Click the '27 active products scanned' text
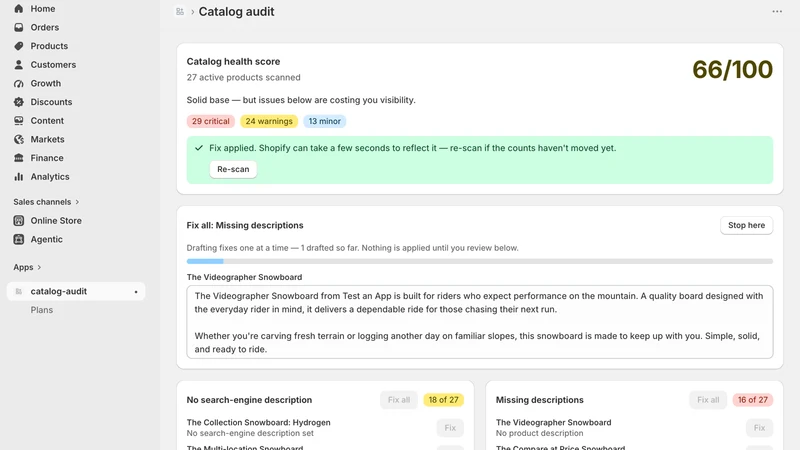The height and width of the screenshot is (450, 800). click(x=243, y=78)
